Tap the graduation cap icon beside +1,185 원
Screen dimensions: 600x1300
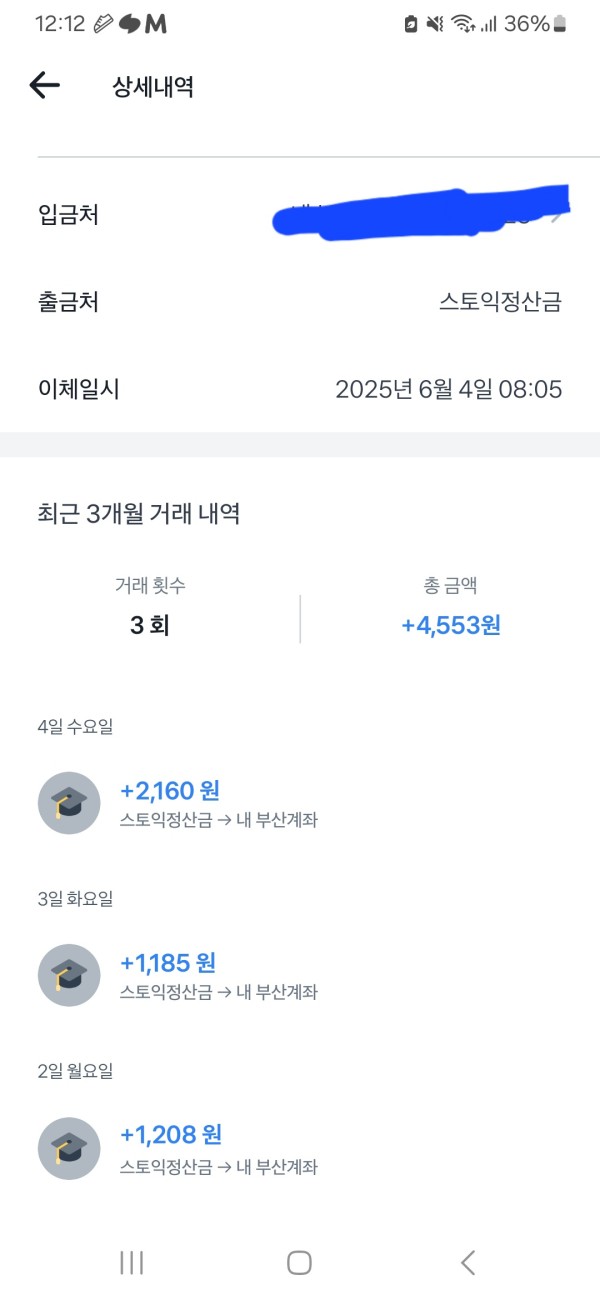click(x=69, y=975)
